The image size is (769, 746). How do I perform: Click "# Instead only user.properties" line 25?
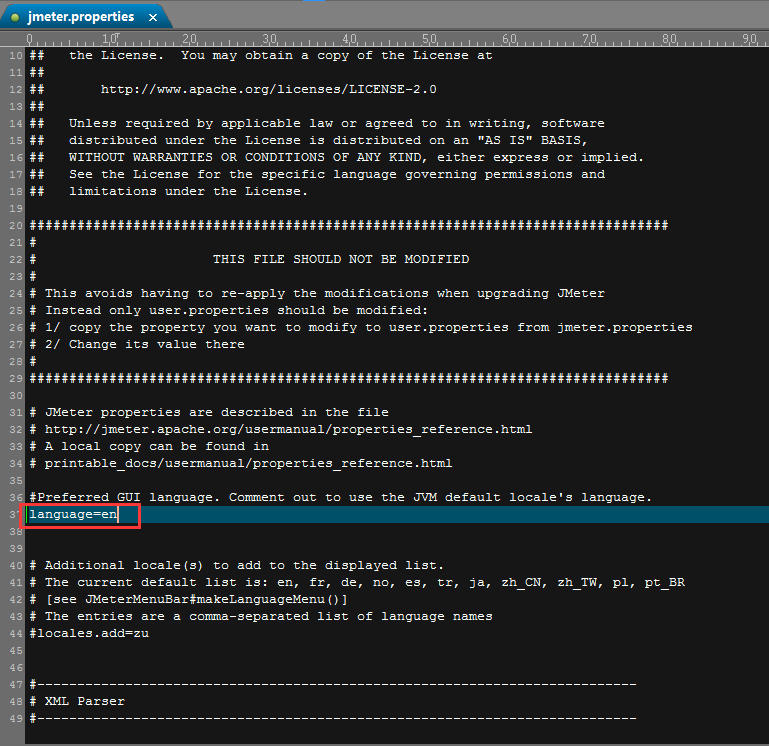(x=229, y=310)
